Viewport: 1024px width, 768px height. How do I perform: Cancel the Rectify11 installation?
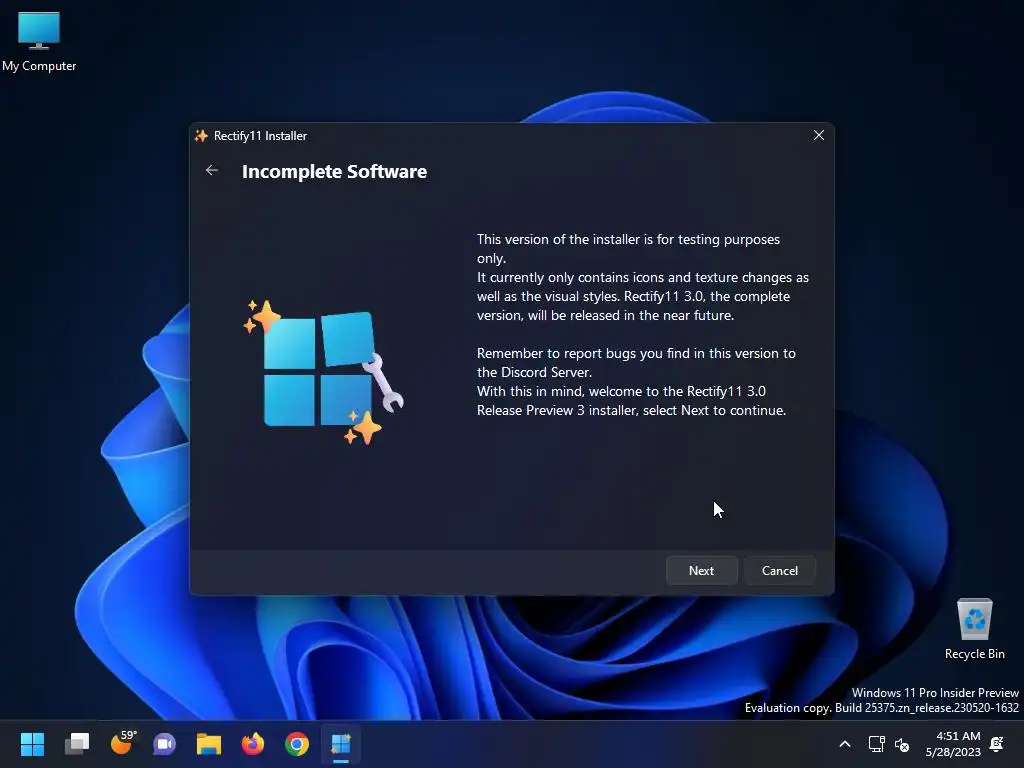[780, 570]
